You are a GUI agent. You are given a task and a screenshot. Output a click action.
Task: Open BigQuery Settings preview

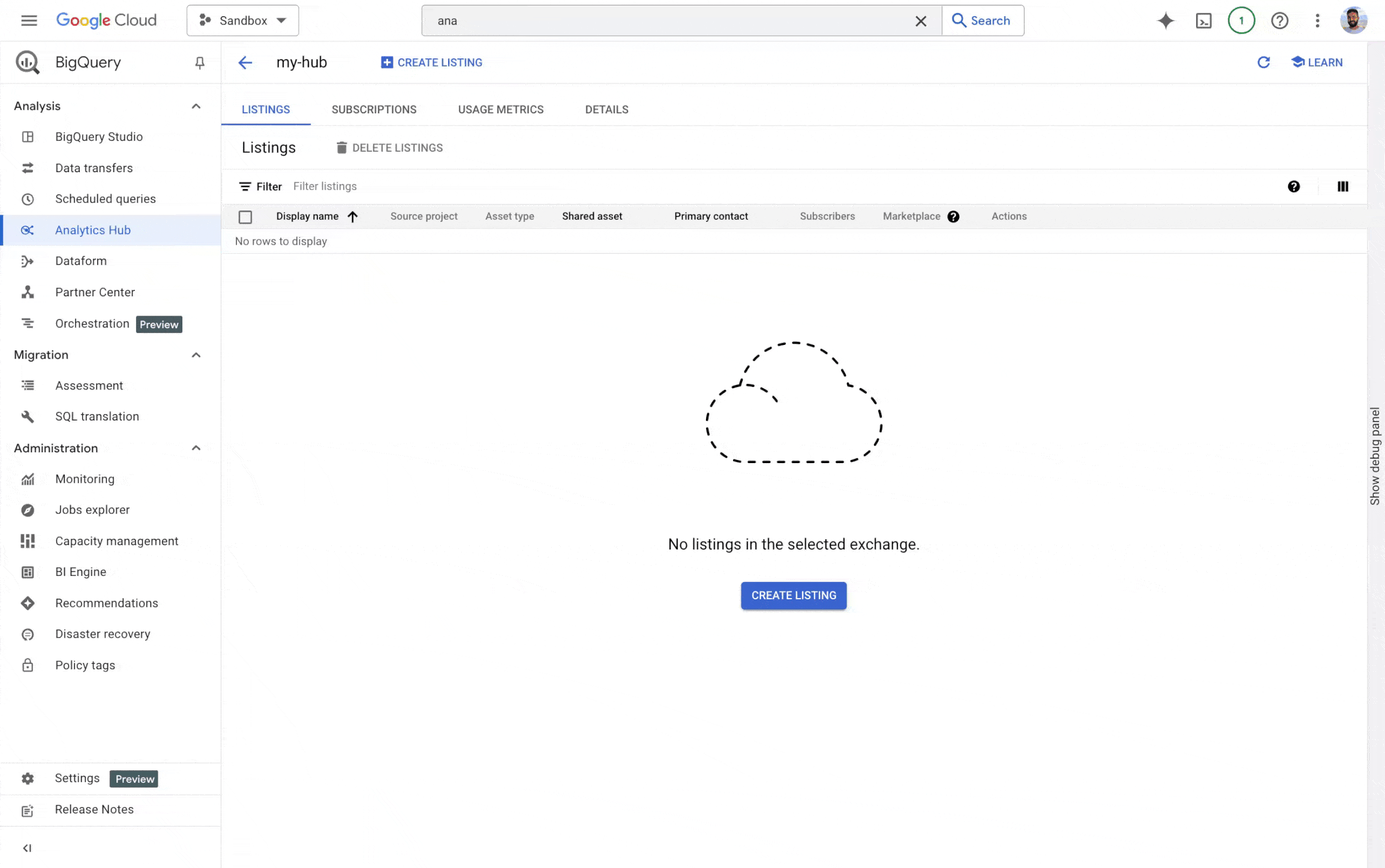click(x=110, y=779)
